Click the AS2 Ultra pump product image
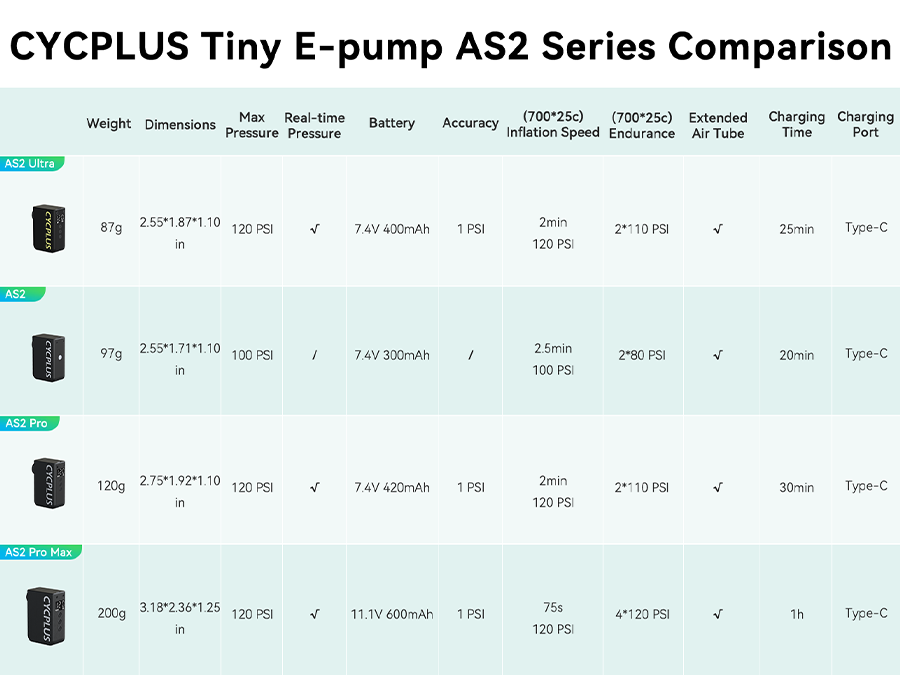This screenshot has height=675, width=900. pyautogui.click(x=46, y=228)
